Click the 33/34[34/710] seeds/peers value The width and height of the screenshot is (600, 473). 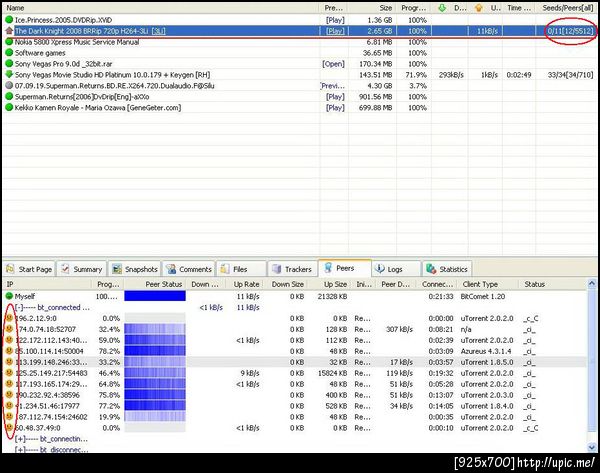coord(570,75)
